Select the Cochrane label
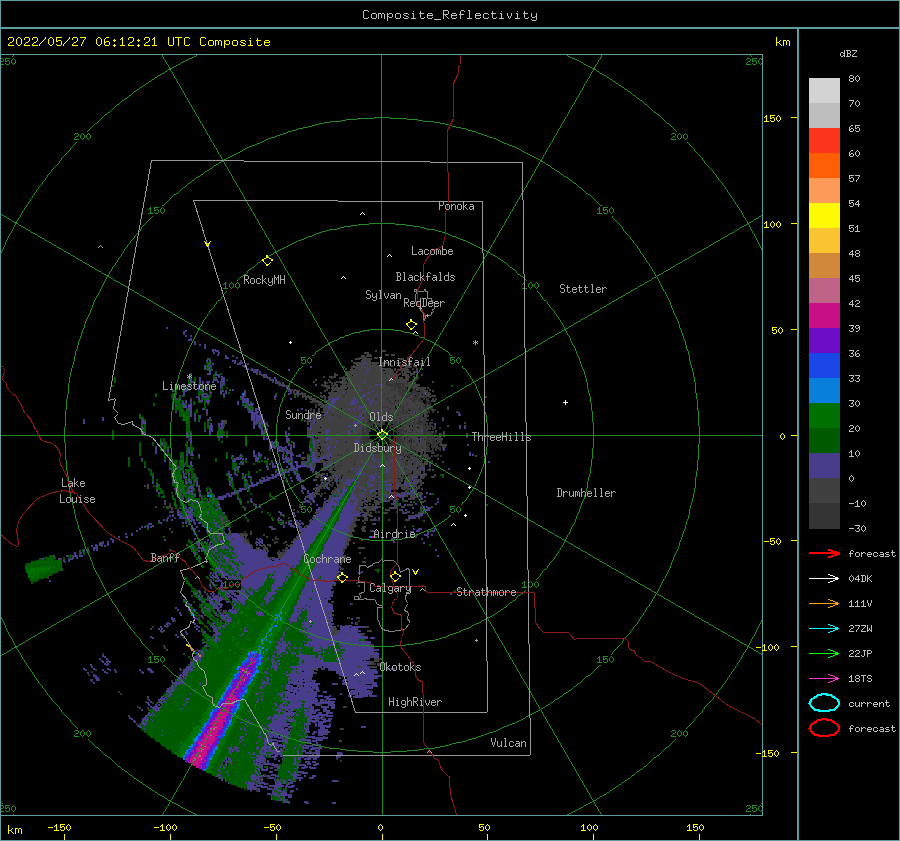The height and width of the screenshot is (841, 900). tap(327, 559)
